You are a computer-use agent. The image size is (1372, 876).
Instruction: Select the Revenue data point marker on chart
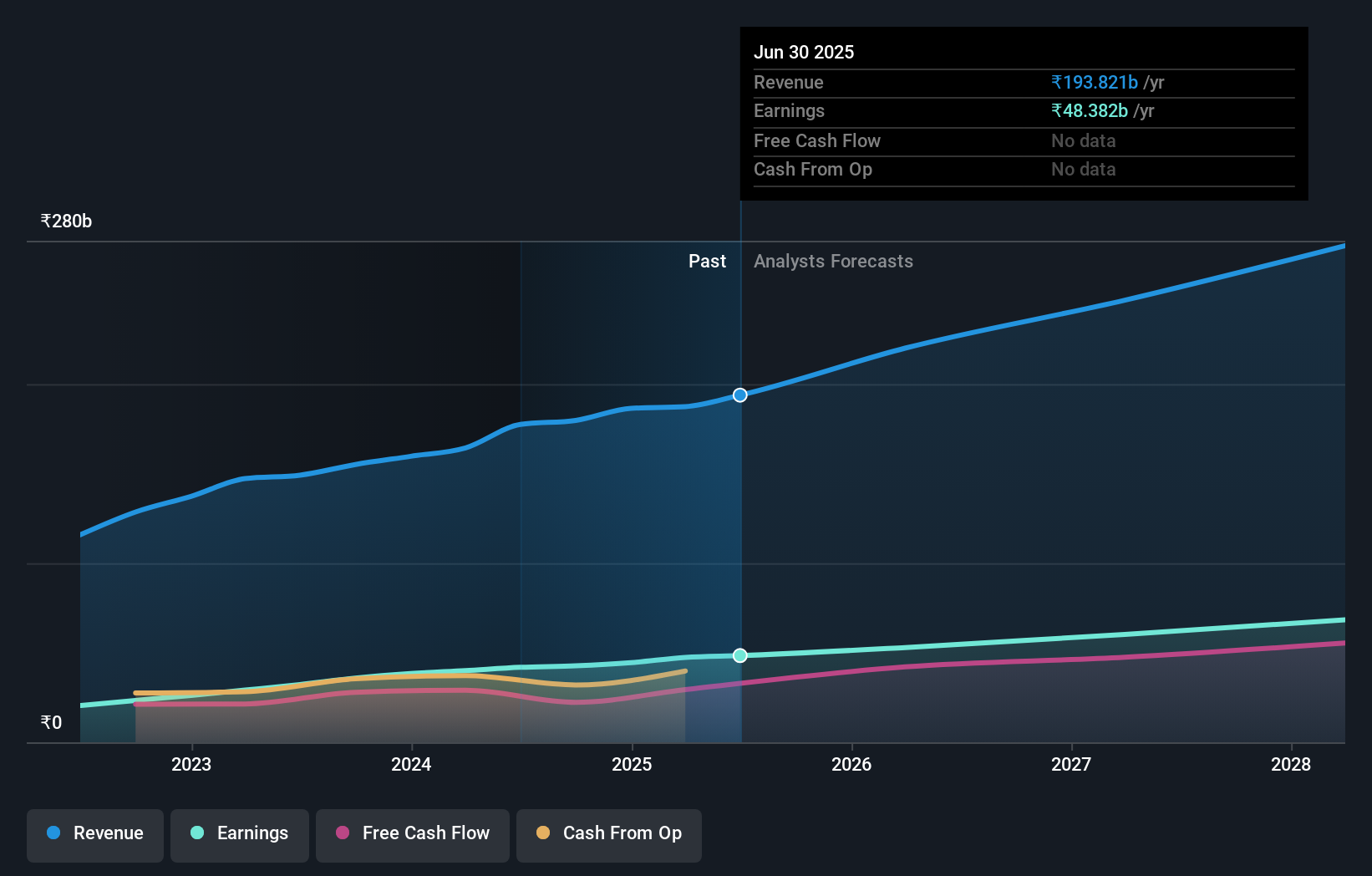[x=739, y=395]
